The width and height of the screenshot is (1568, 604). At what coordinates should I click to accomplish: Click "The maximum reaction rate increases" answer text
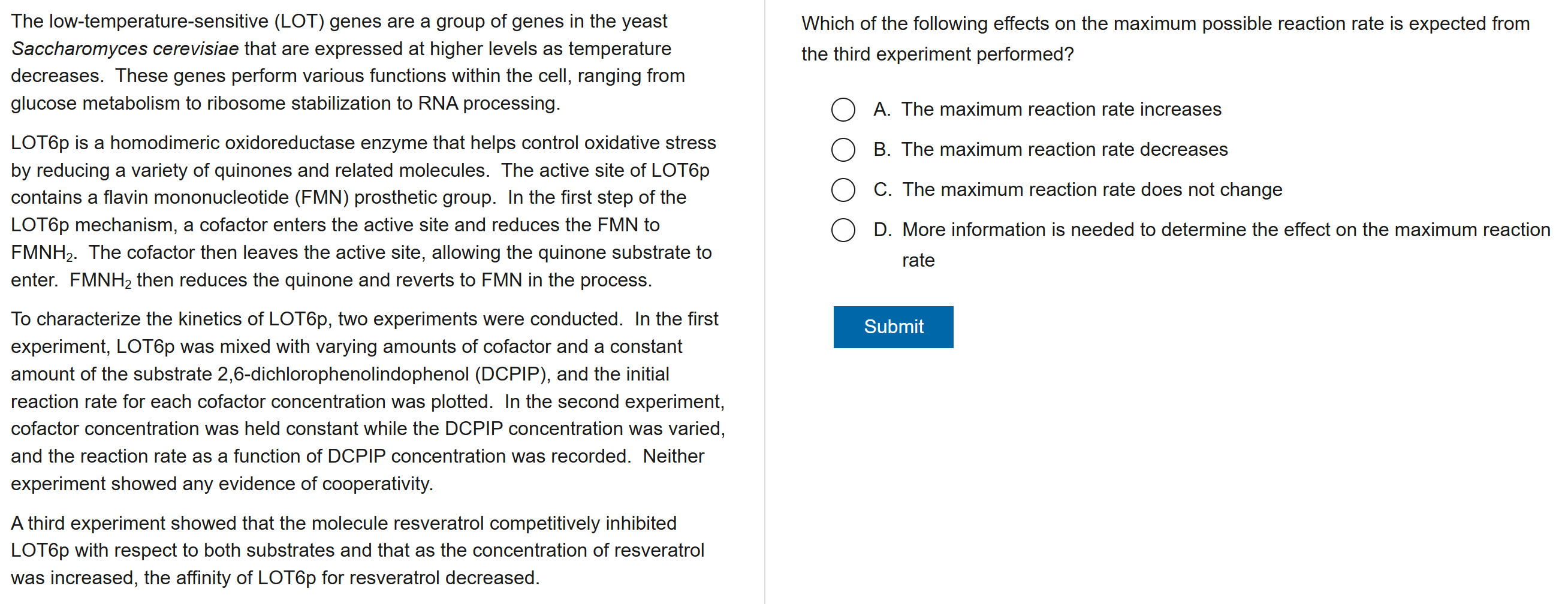[x=1061, y=110]
